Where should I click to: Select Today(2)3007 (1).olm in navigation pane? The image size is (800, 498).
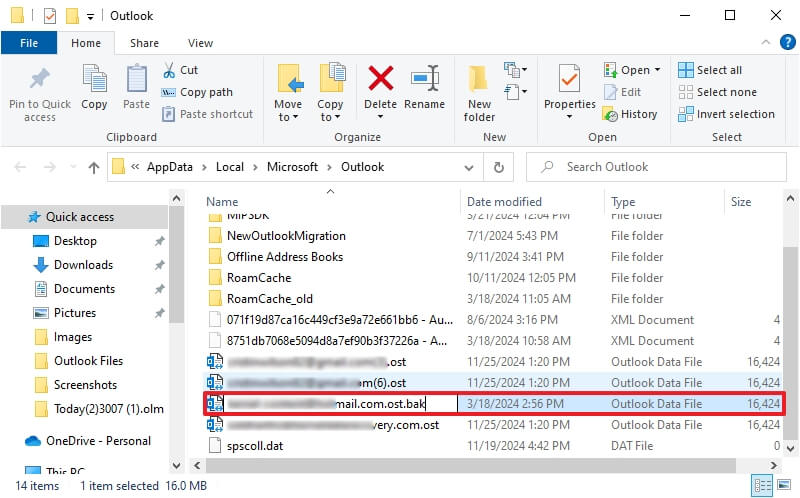109,409
